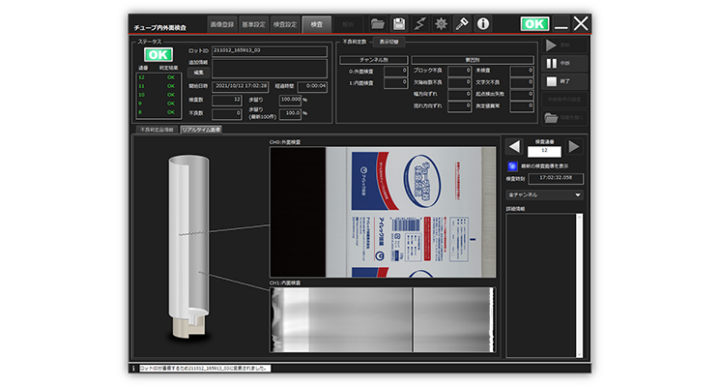Go to next inspection with right arrow
720x387 pixels.
[574, 147]
